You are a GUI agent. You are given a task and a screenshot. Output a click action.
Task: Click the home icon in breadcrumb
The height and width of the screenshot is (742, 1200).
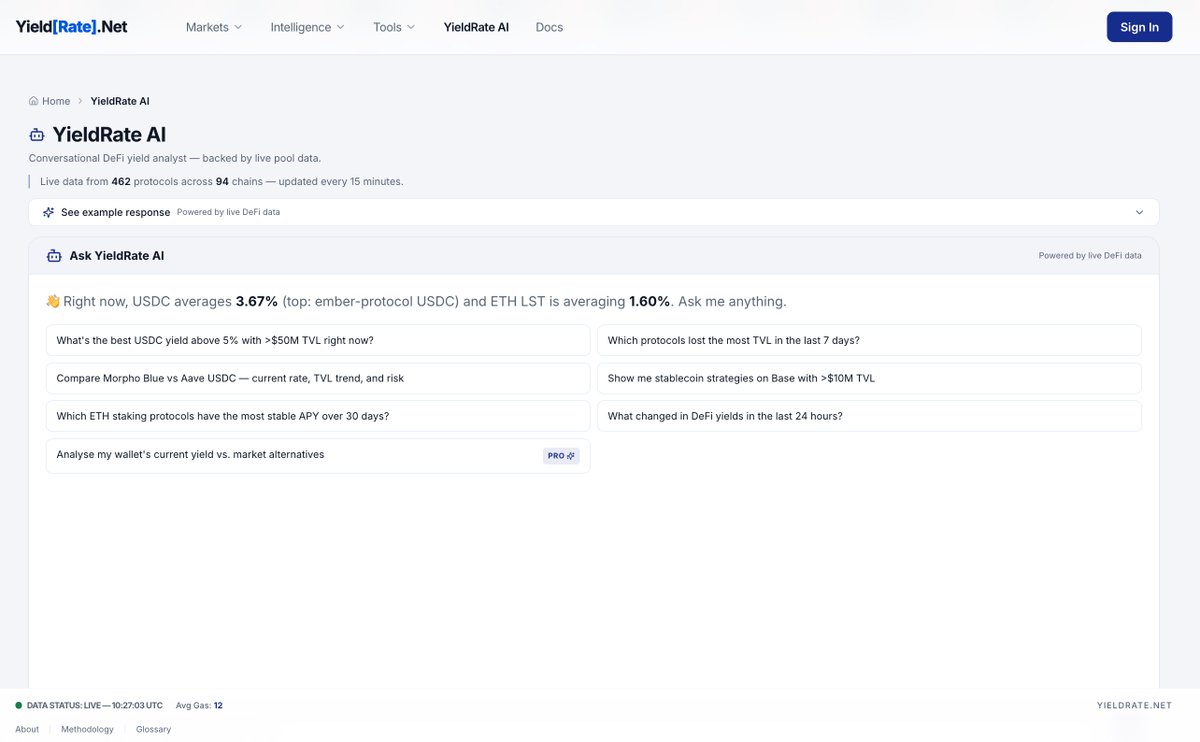tap(34, 101)
